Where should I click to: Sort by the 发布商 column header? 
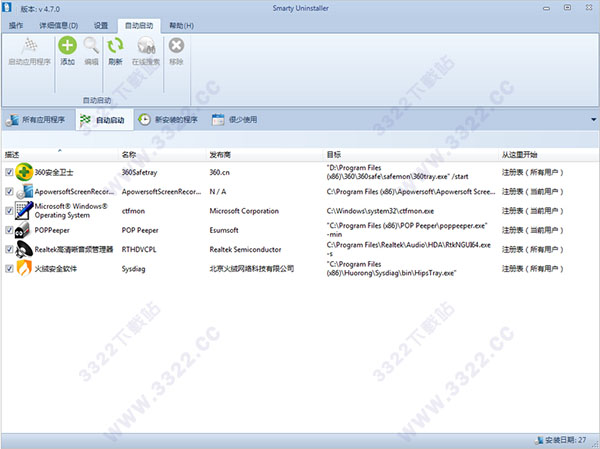click(x=265, y=155)
